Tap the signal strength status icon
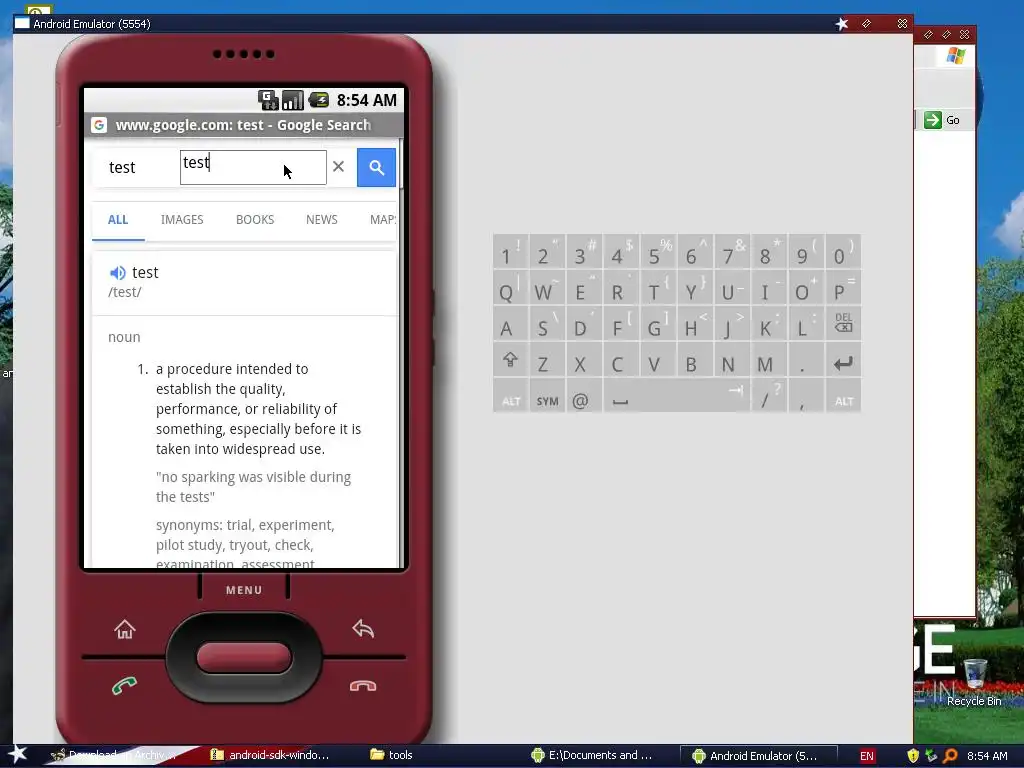The width and height of the screenshot is (1024, 768). click(293, 100)
